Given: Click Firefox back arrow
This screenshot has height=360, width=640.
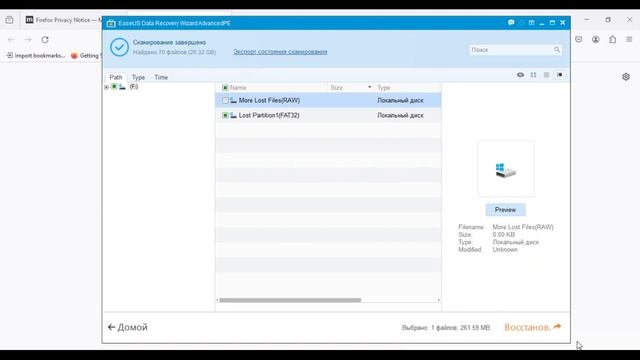Looking at the screenshot, I should 11,40.
